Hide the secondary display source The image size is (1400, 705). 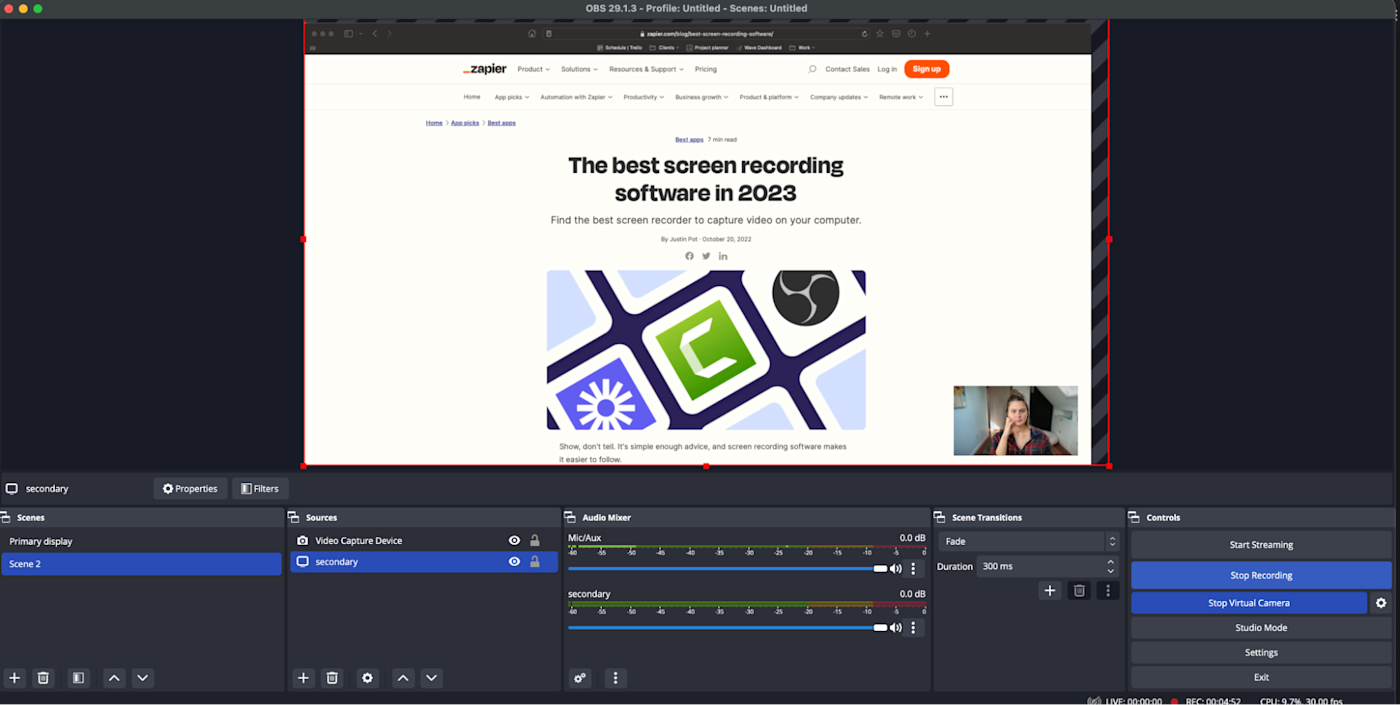[x=514, y=562]
